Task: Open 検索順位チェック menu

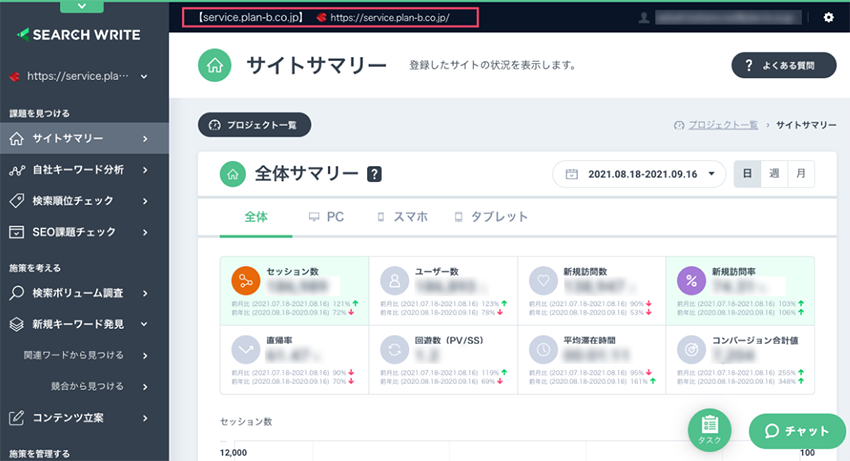Action: pos(85,201)
